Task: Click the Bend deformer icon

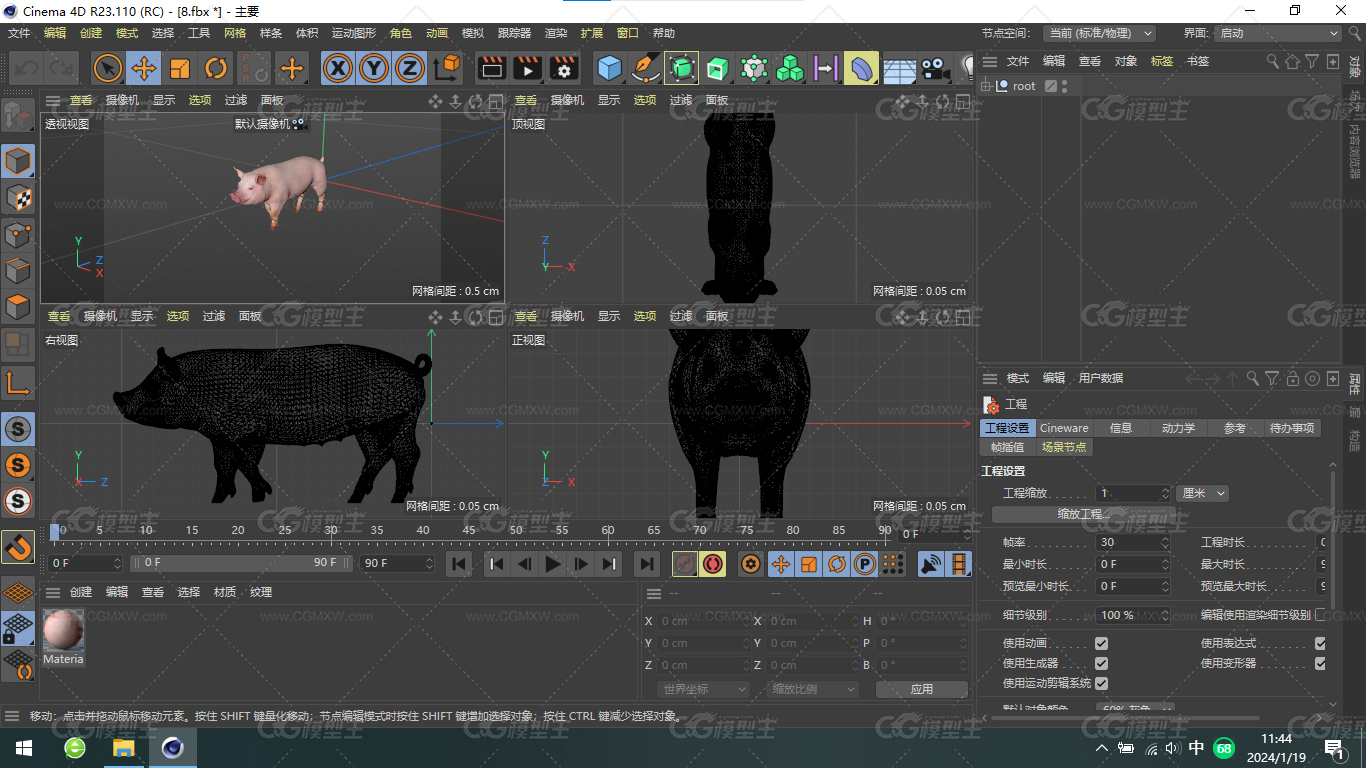Action: tap(861, 68)
